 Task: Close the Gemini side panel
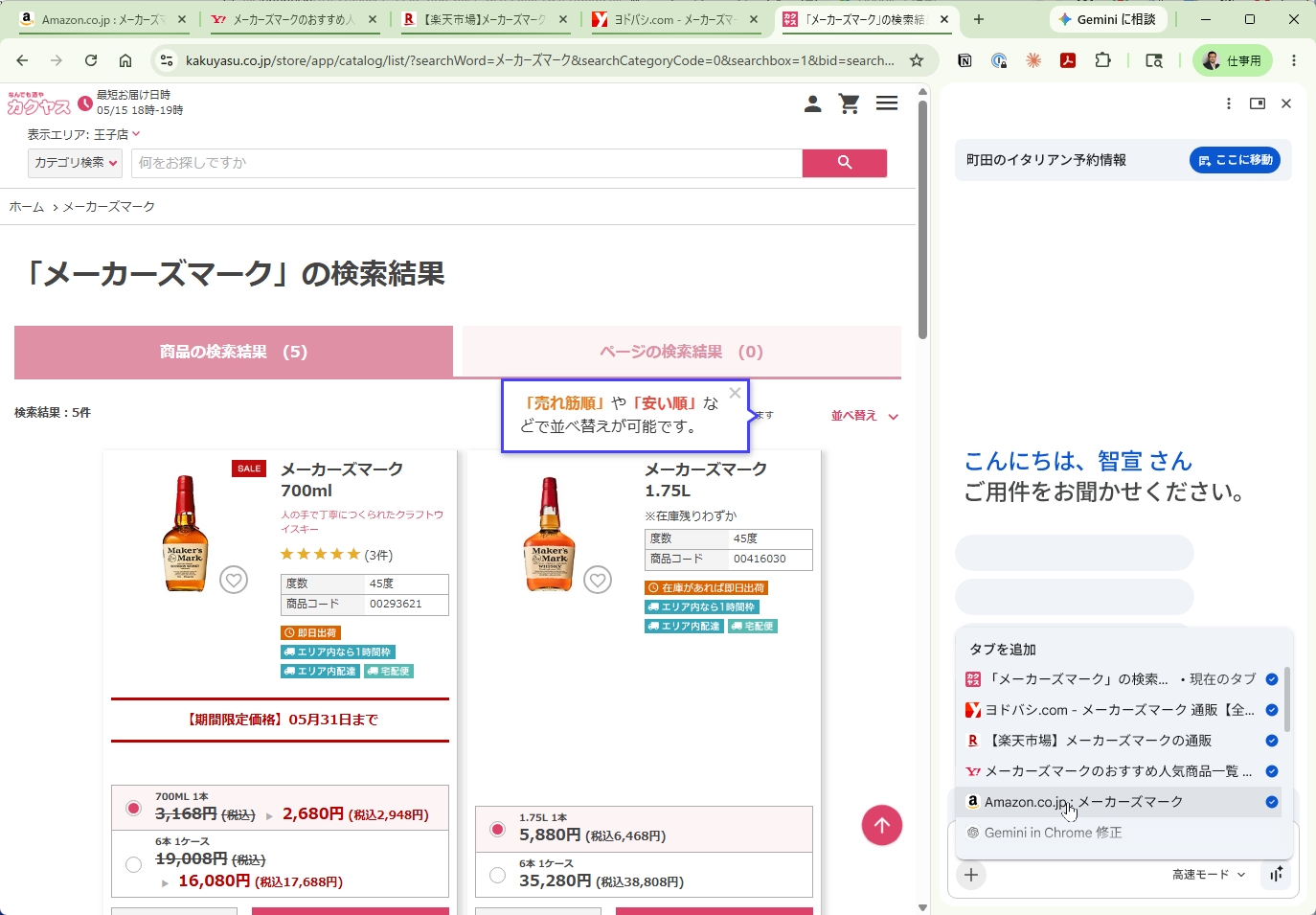tap(1286, 103)
